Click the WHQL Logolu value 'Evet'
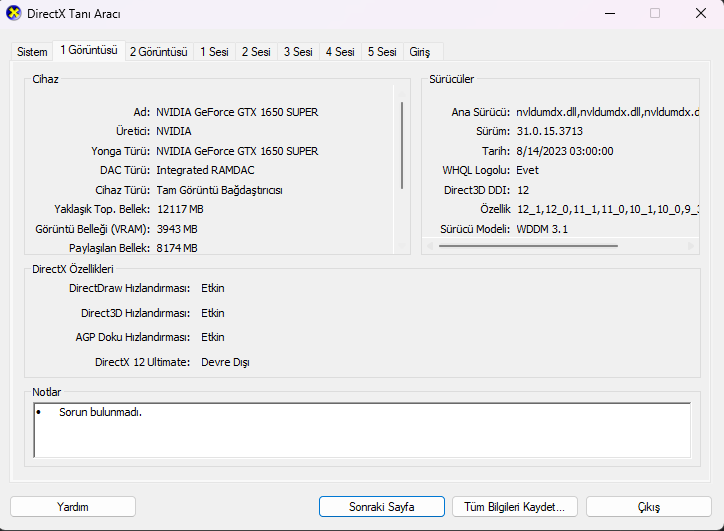724x531 pixels. pos(527,170)
